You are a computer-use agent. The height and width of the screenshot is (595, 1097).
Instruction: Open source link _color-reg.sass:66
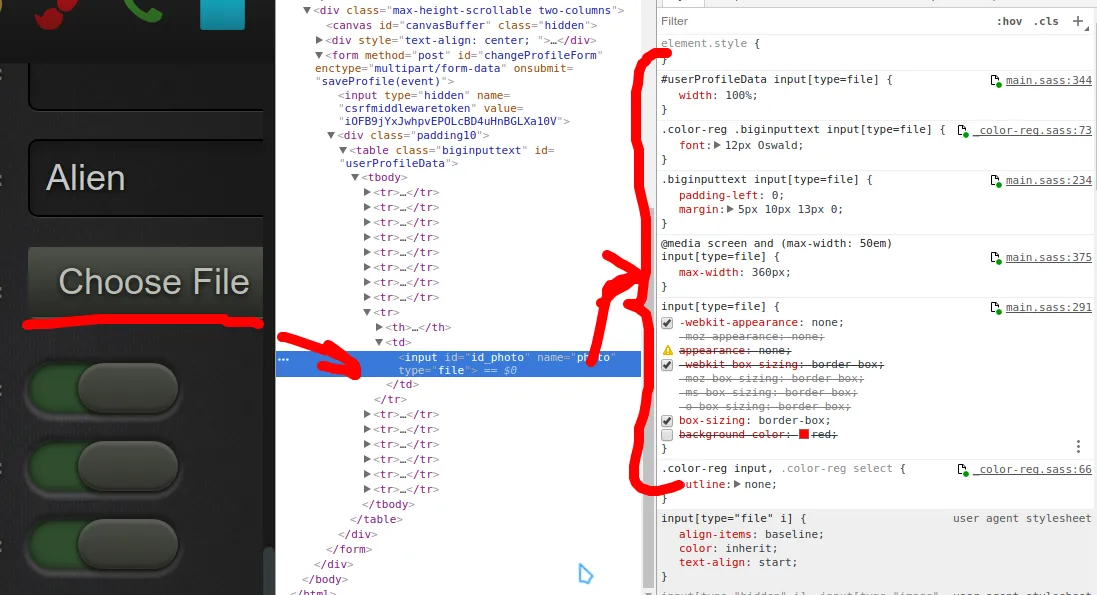click(x=1032, y=470)
